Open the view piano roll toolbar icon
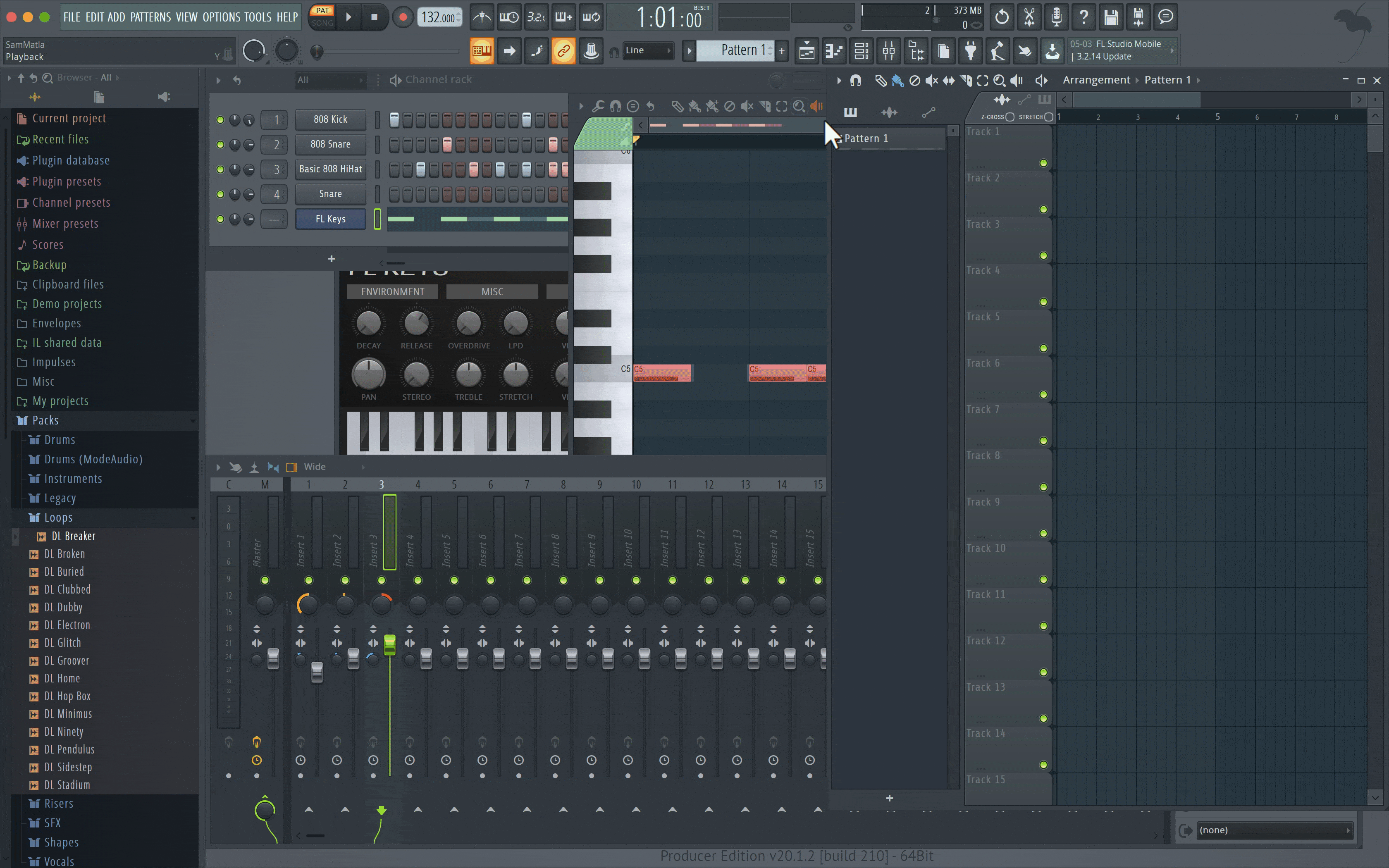 point(834,51)
